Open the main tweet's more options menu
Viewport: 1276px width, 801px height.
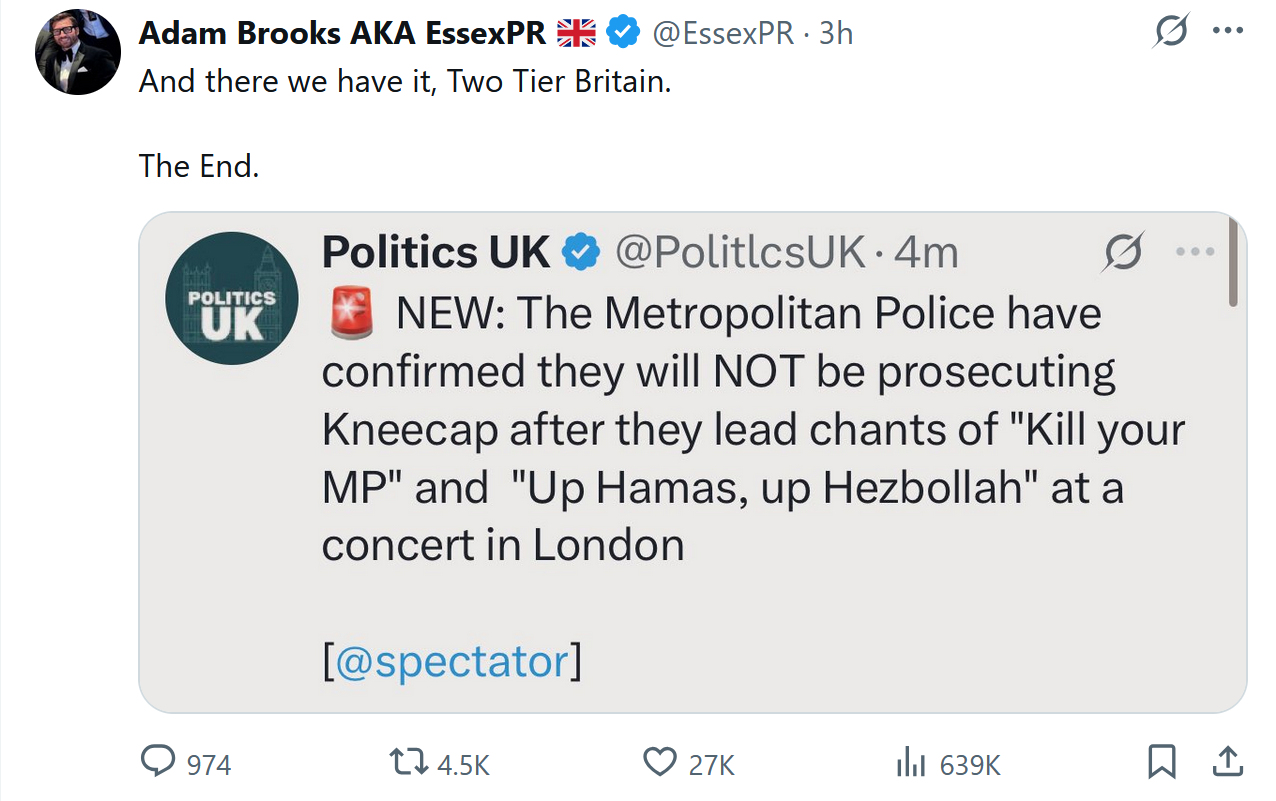[x=1226, y=31]
